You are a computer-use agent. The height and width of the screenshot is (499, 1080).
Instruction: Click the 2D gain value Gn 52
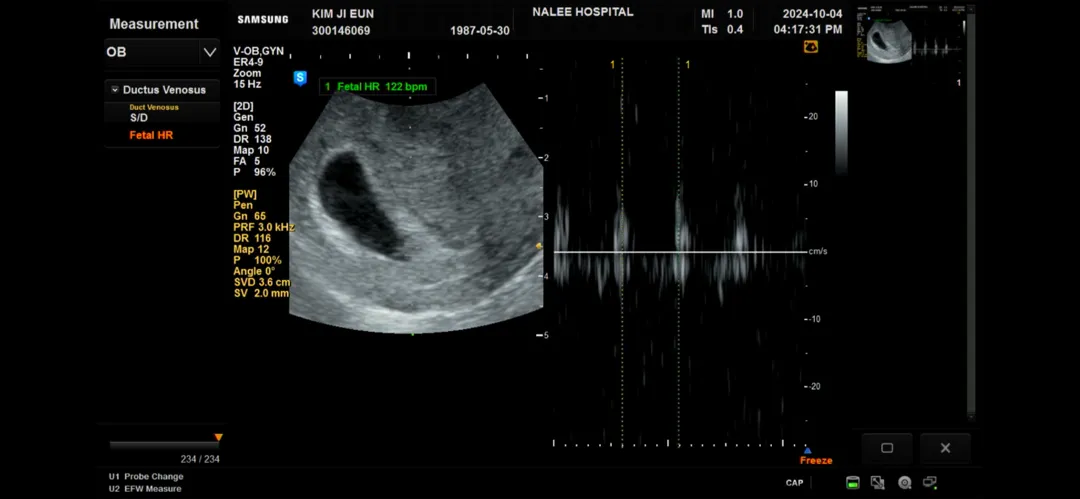pyautogui.click(x=250, y=128)
